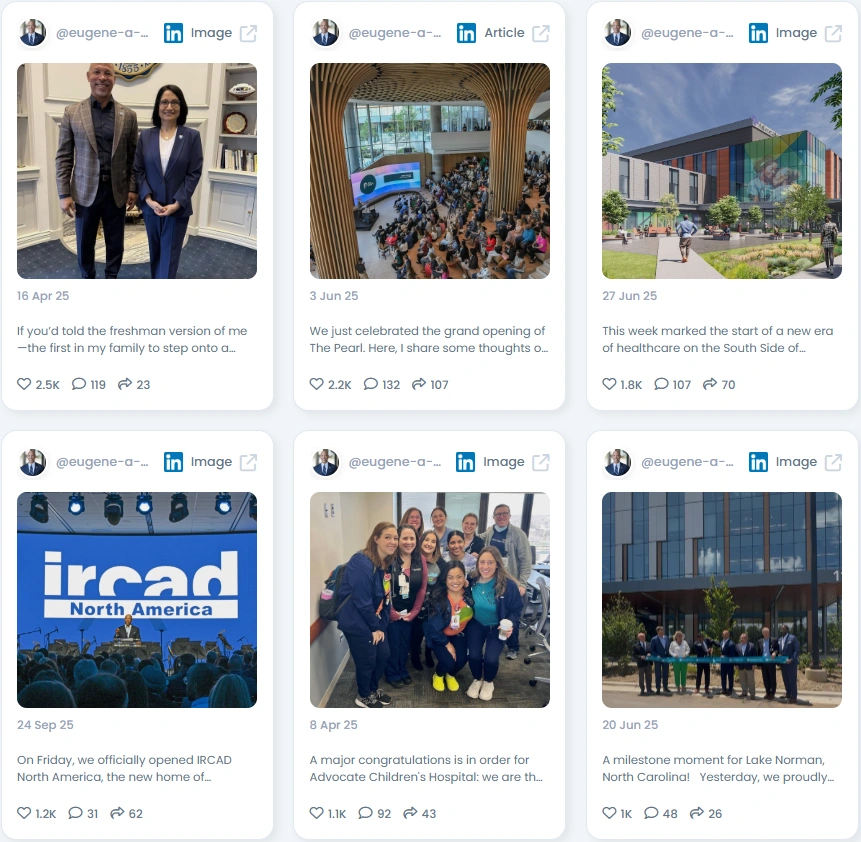Click the LinkedIn icon on IRCAD post card
861x842 pixels.
click(174, 462)
